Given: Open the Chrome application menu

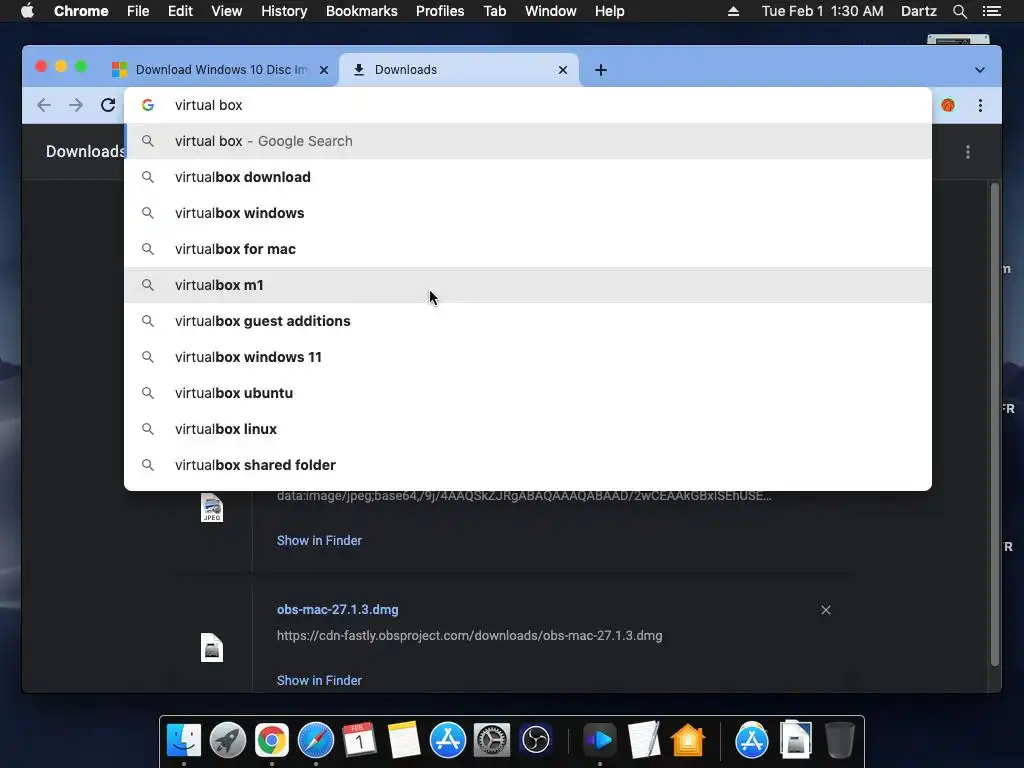Looking at the screenshot, I should coord(81,11).
